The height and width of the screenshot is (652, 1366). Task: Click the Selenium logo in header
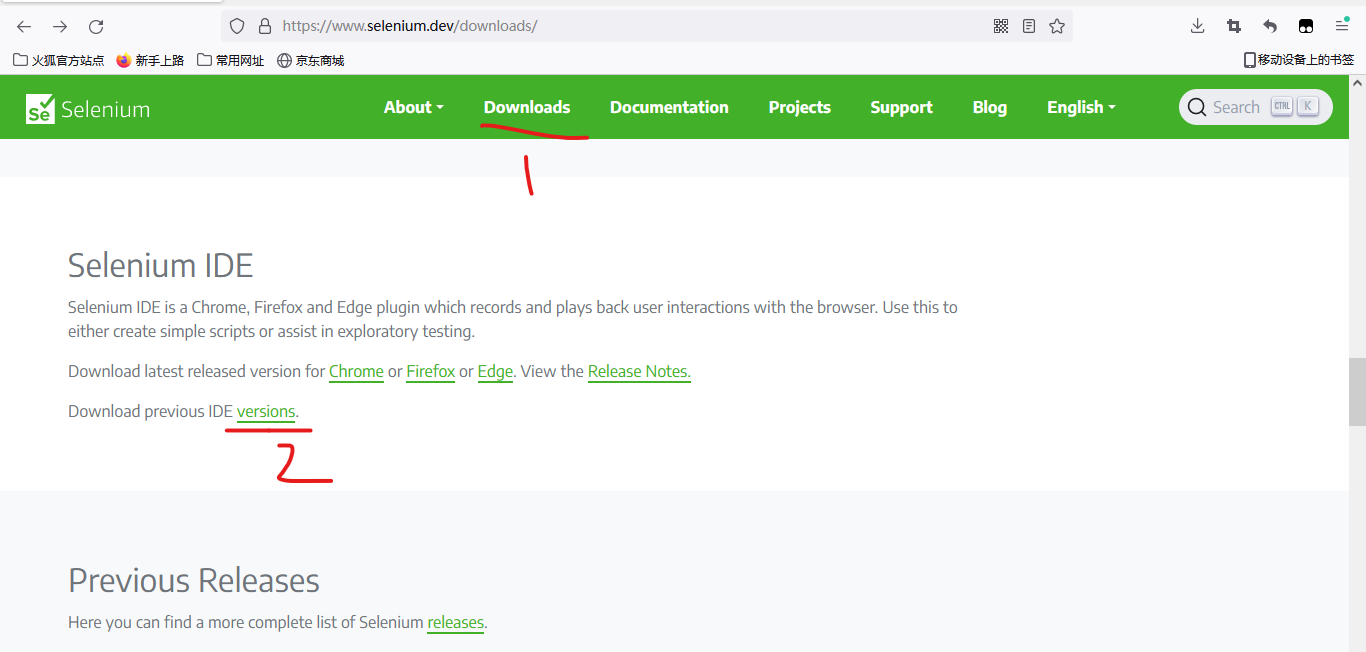click(x=88, y=108)
